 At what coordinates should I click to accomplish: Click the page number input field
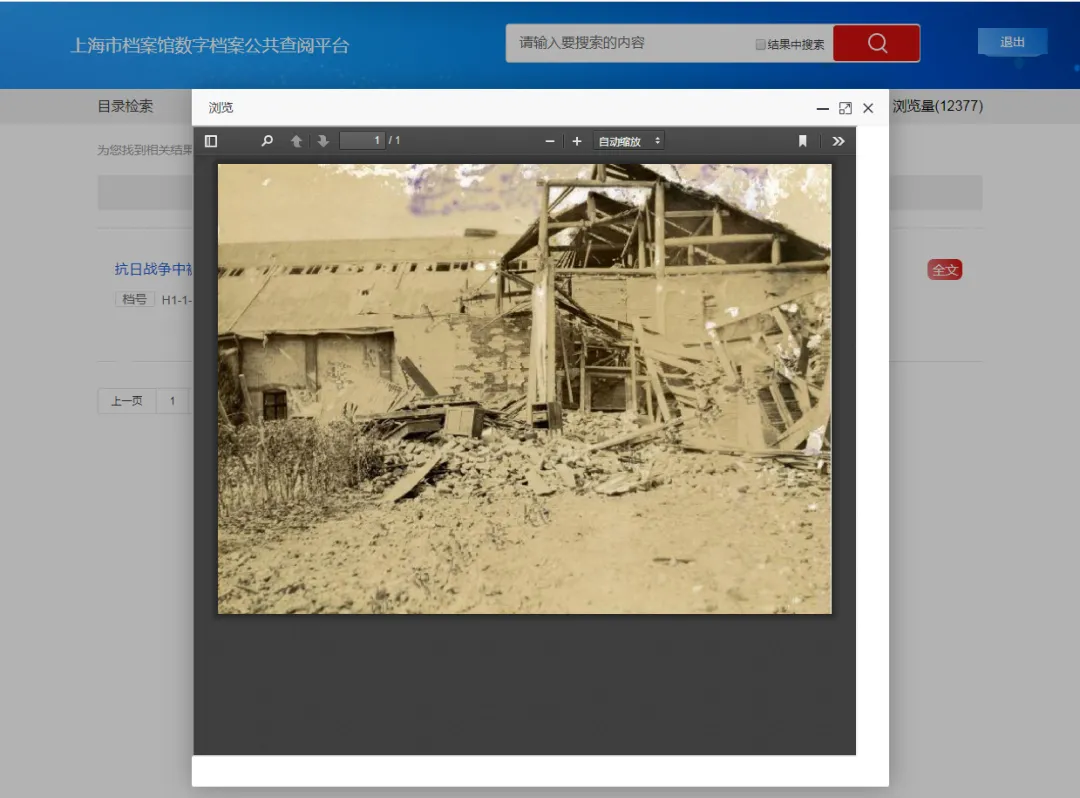coord(362,141)
